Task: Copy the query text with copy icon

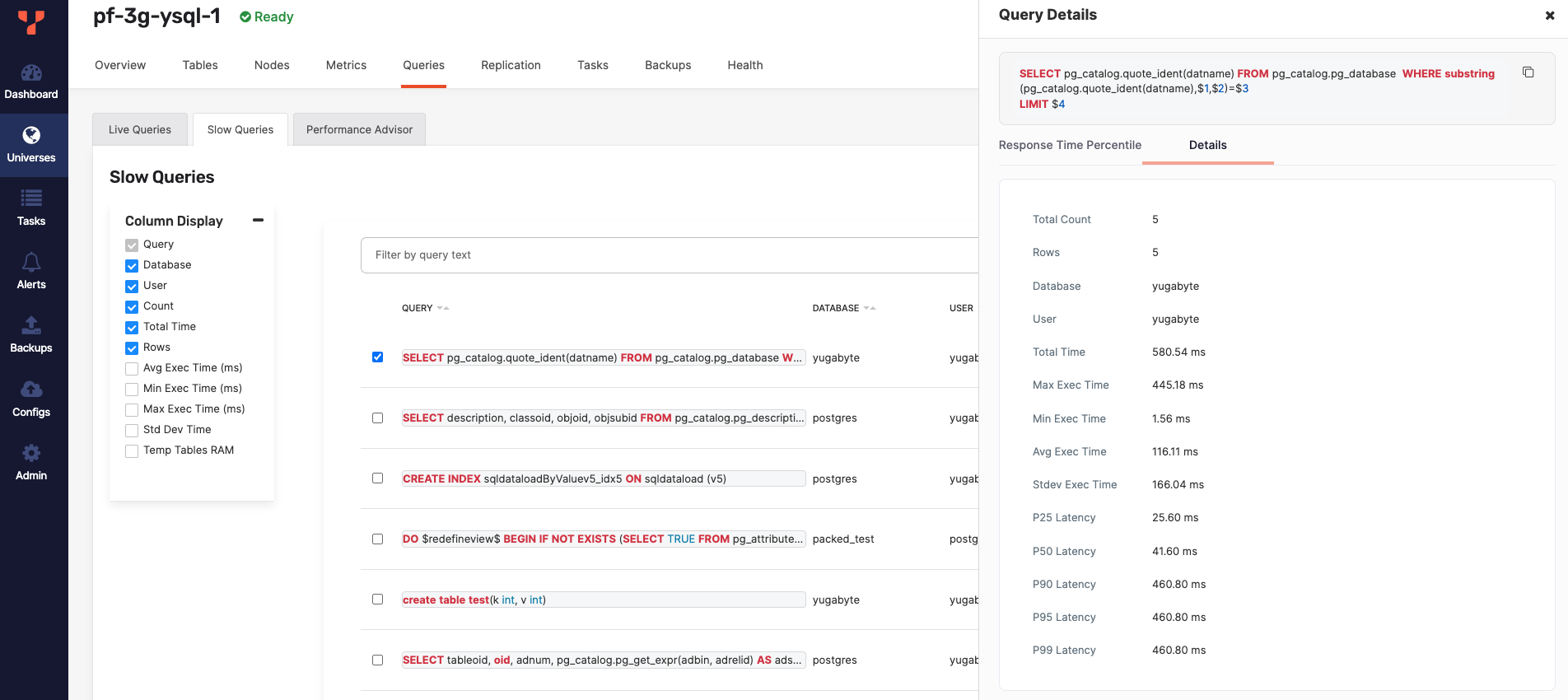Action: point(1528,72)
